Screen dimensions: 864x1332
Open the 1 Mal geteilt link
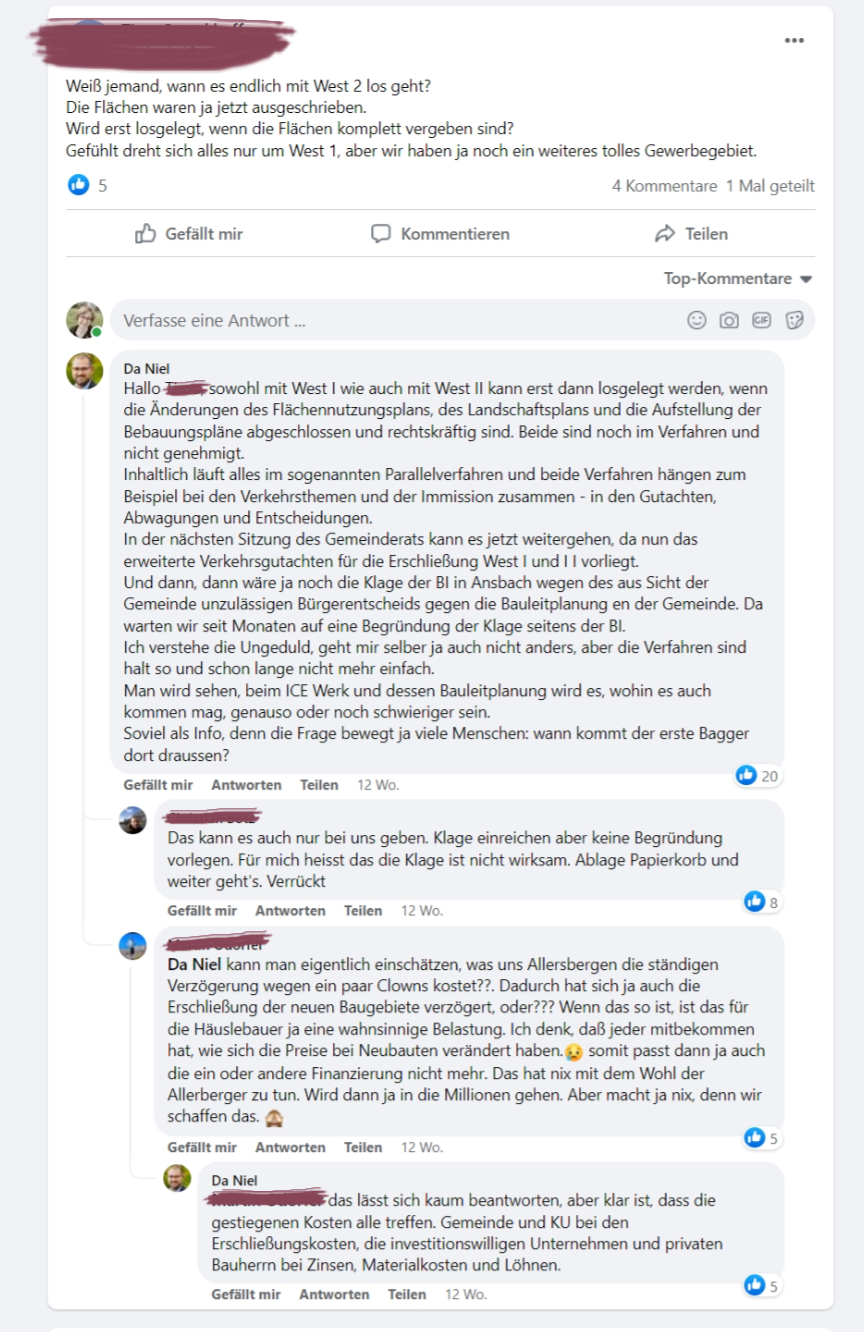[770, 186]
